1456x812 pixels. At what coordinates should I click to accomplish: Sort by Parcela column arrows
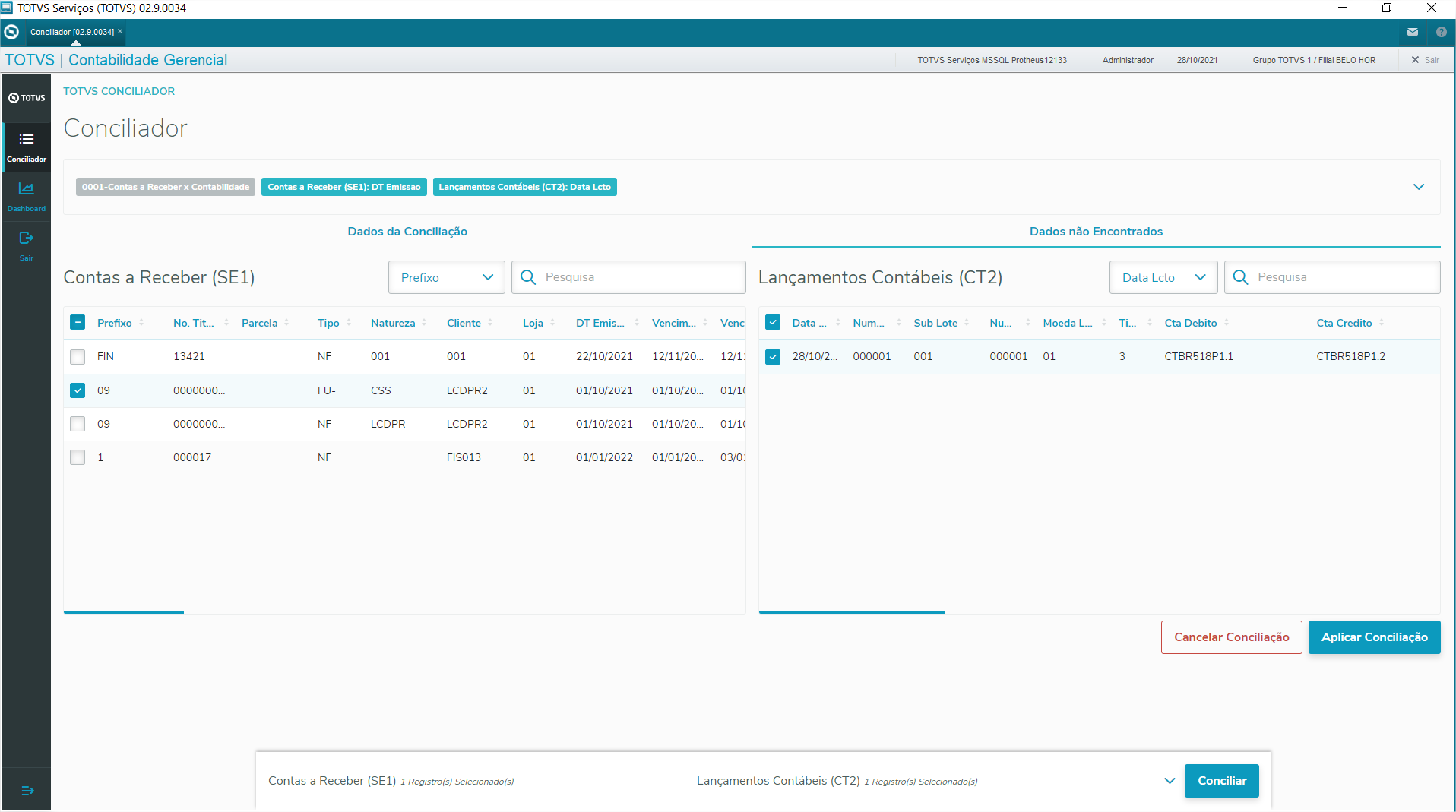(286, 323)
